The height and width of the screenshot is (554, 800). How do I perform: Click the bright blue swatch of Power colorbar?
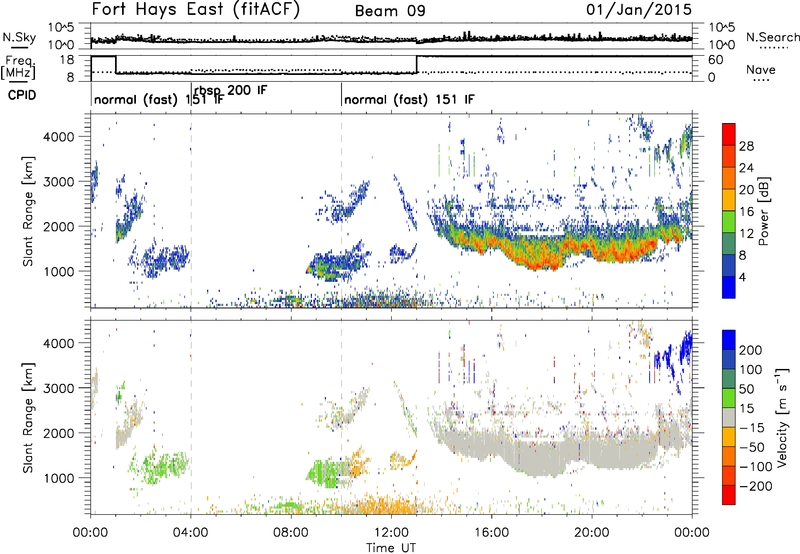[729, 287]
